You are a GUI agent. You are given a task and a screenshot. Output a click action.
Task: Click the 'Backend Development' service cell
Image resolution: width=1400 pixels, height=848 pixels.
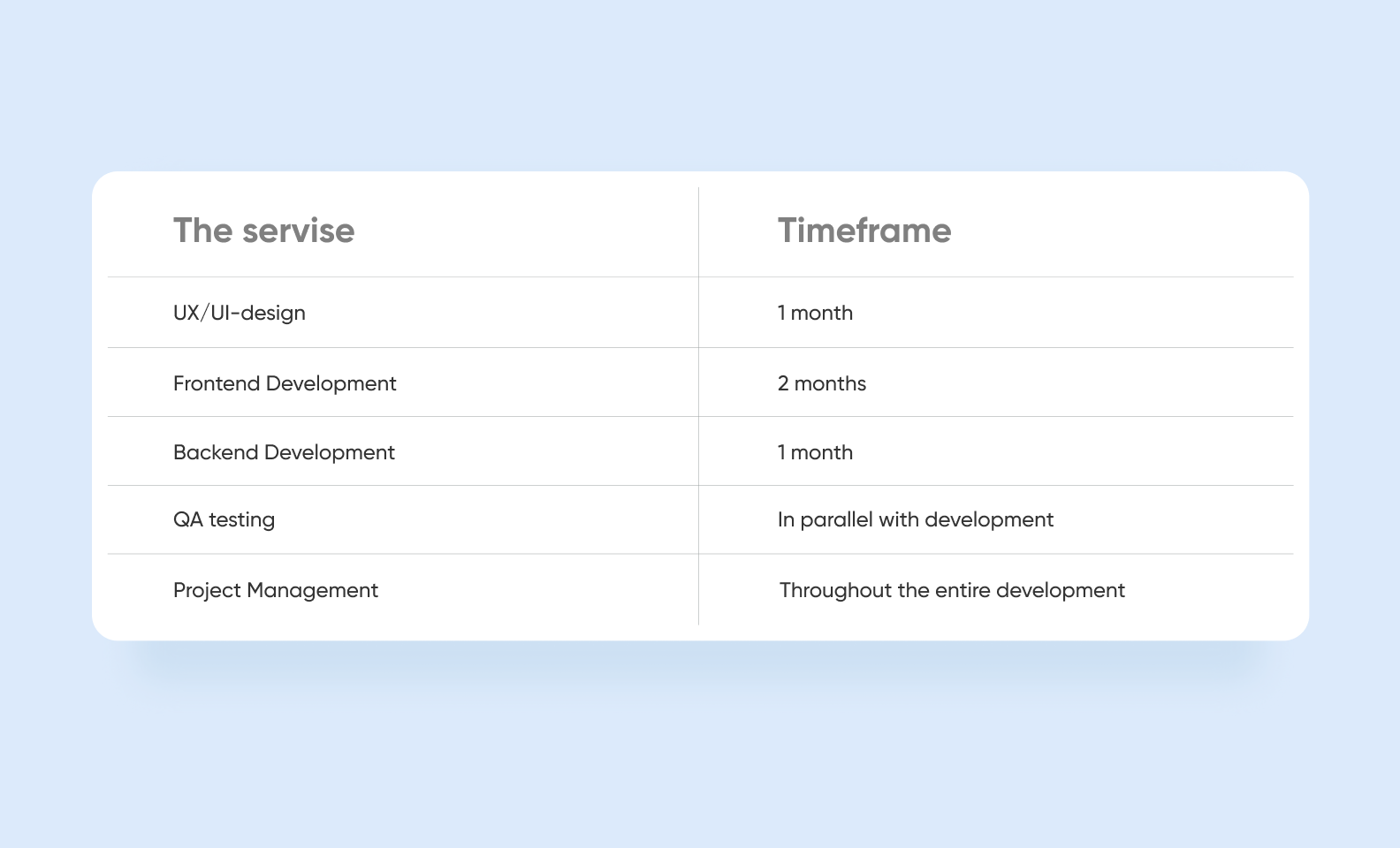click(284, 452)
